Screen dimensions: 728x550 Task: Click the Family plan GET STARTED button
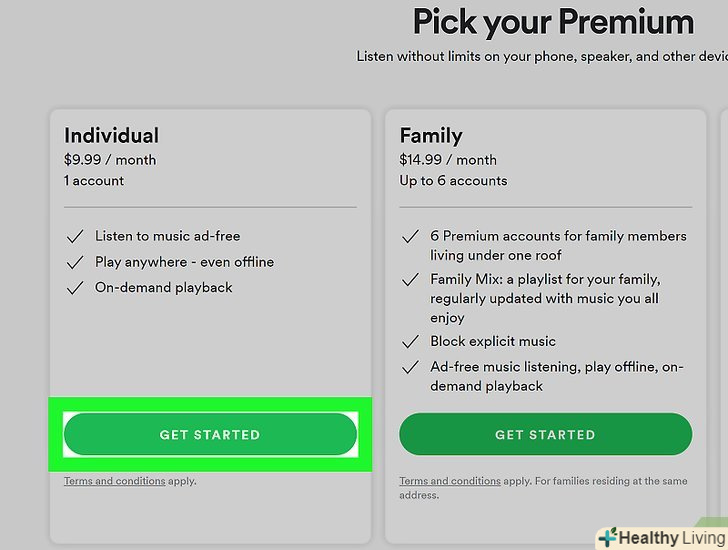(x=545, y=435)
